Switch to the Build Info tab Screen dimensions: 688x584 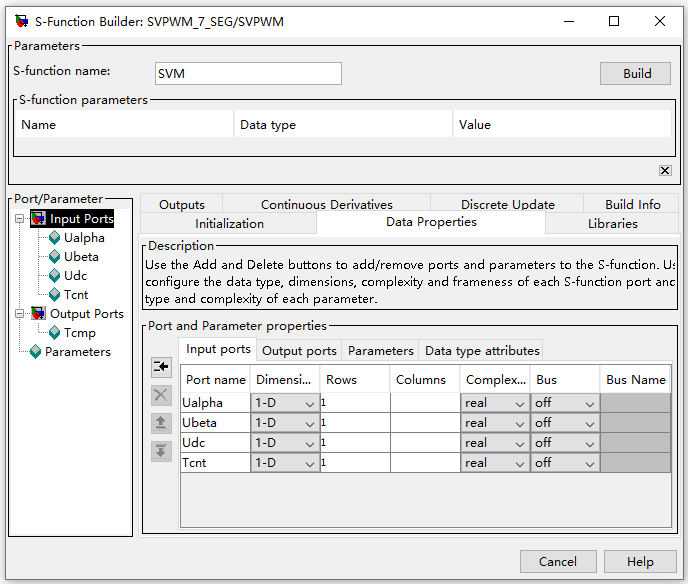(633, 204)
